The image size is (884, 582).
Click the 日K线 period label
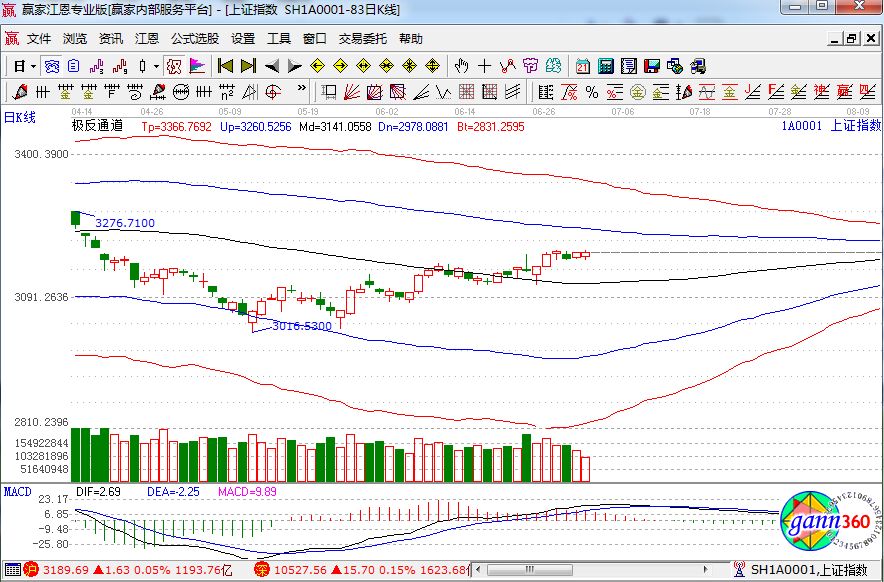coord(19,118)
